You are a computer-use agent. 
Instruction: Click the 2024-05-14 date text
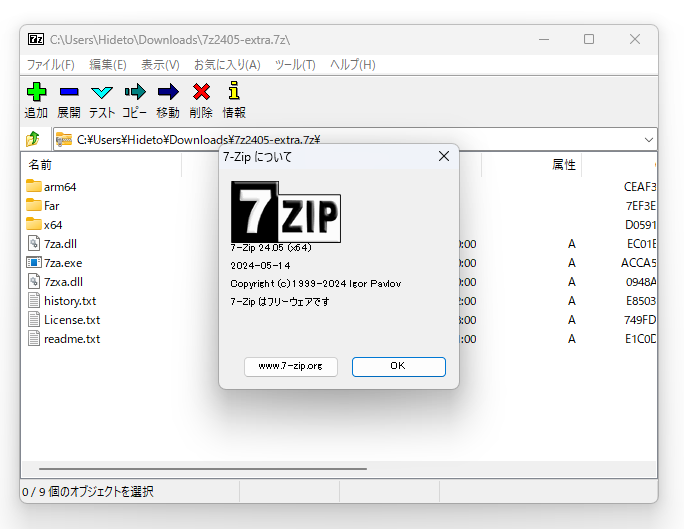coord(260,266)
